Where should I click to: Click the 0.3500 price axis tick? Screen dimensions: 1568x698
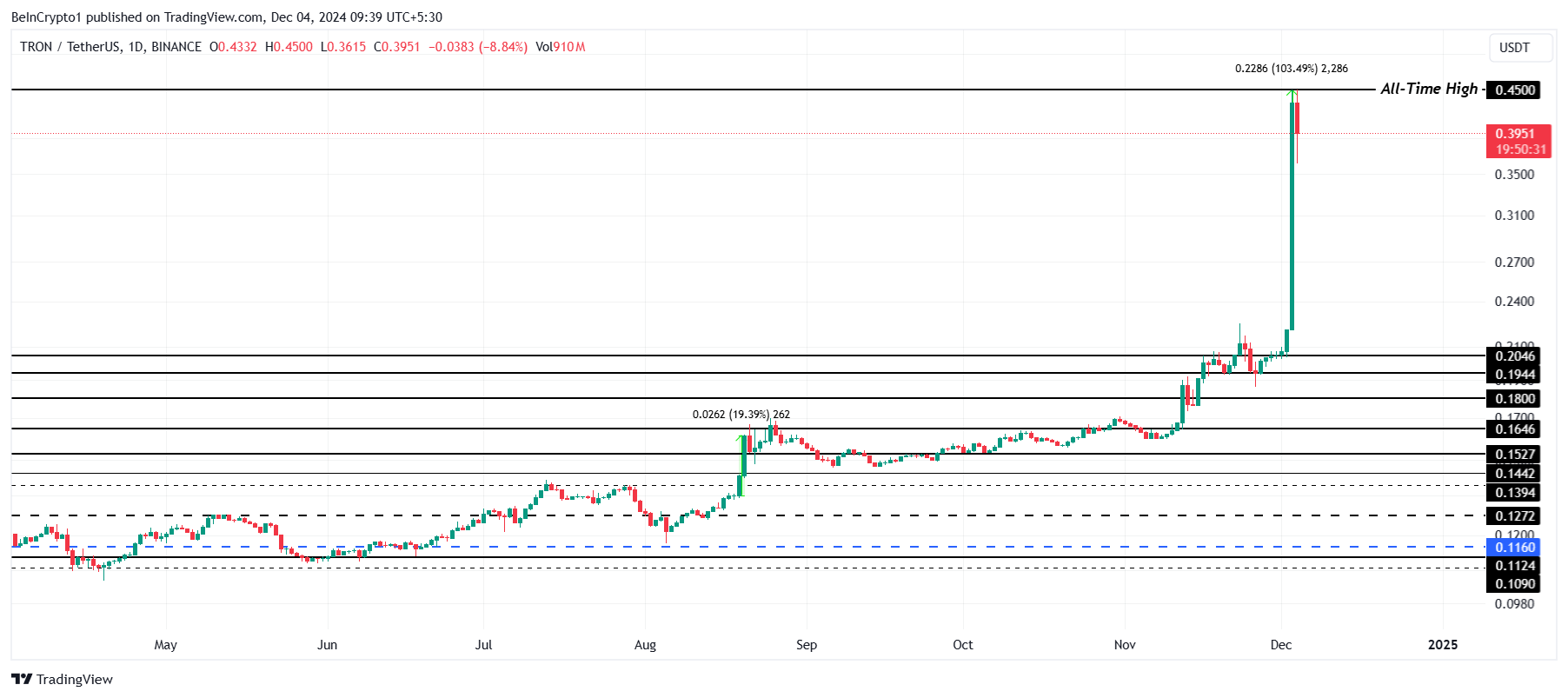click(1515, 175)
